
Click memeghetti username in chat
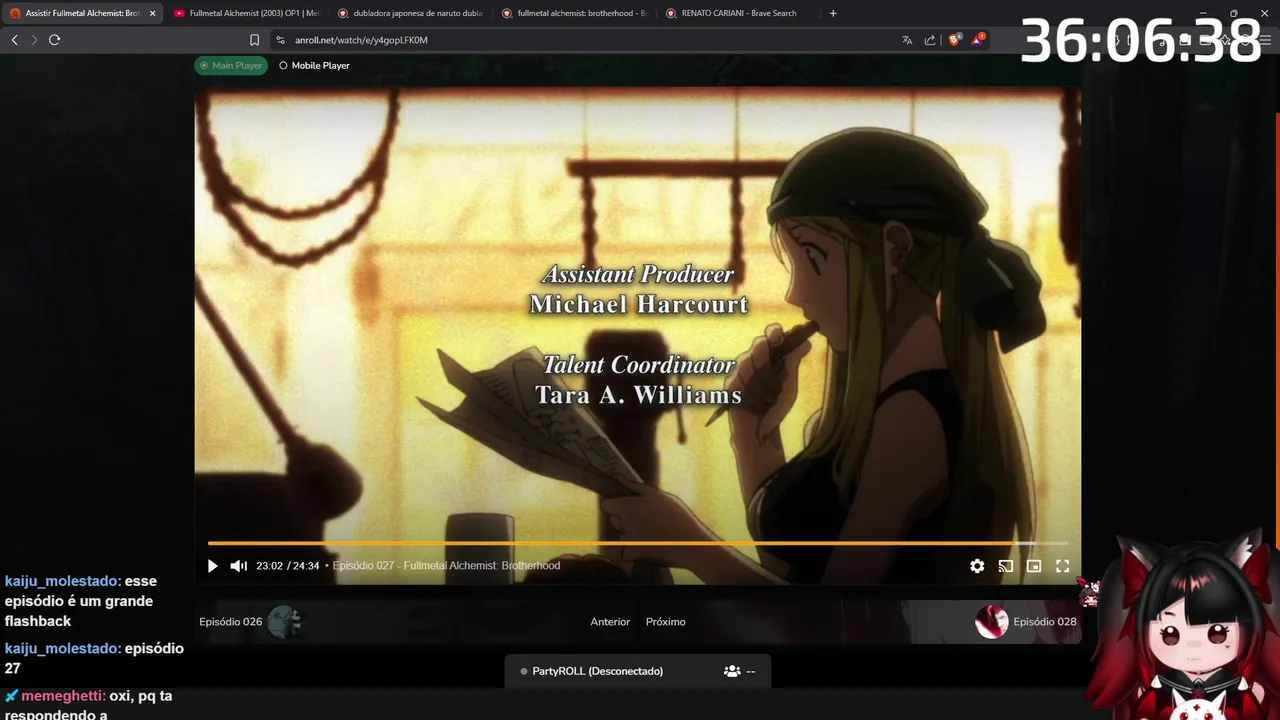click(x=62, y=696)
